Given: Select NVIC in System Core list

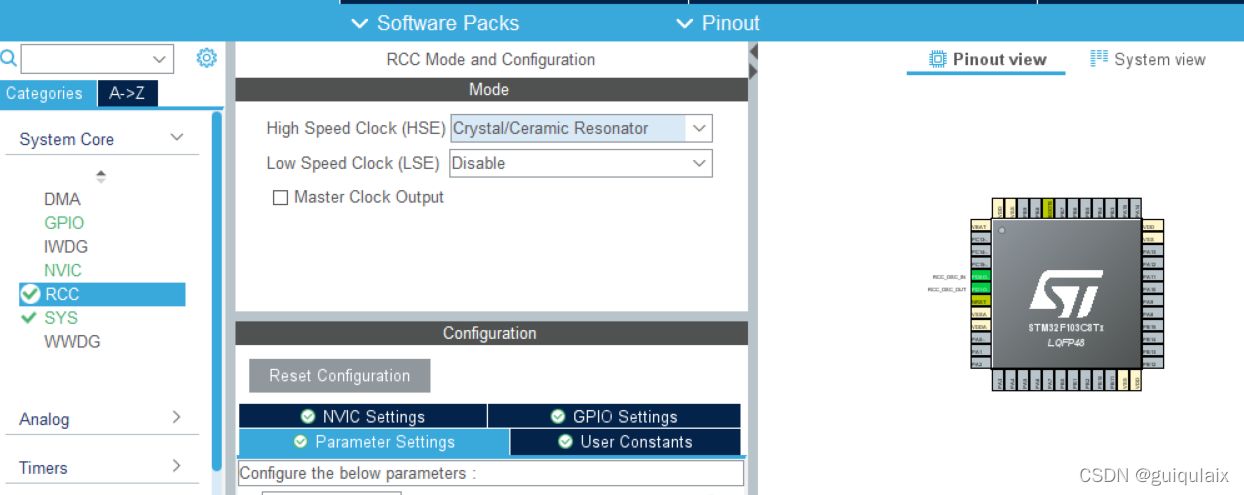Looking at the screenshot, I should click(63, 270).
